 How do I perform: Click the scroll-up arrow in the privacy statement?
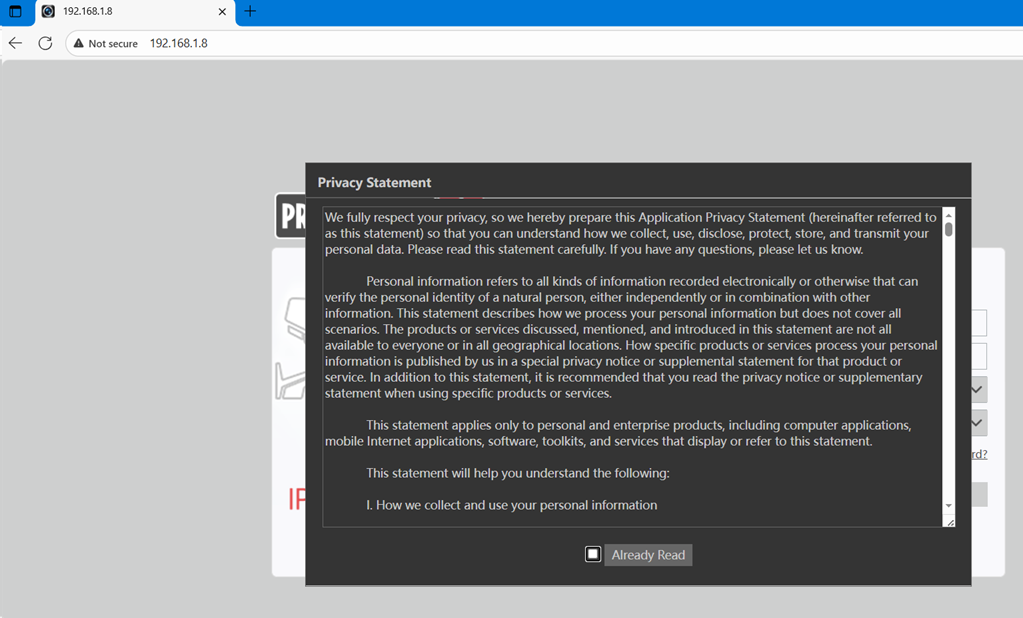[949, 214]
